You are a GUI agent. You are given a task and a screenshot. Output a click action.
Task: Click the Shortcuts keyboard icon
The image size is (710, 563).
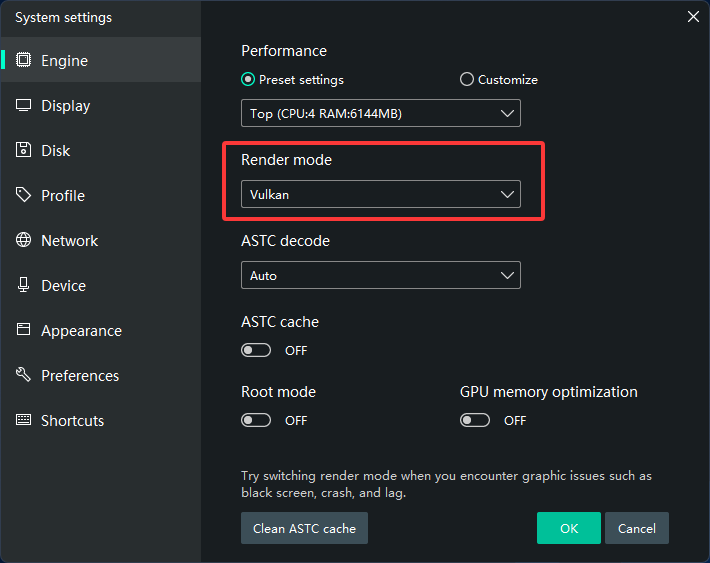coord(24,420)
